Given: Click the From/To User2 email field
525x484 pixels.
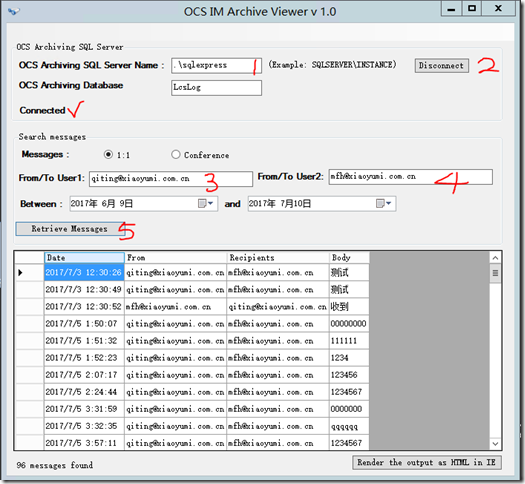Looking at the screenshot, I should [410, 177].
